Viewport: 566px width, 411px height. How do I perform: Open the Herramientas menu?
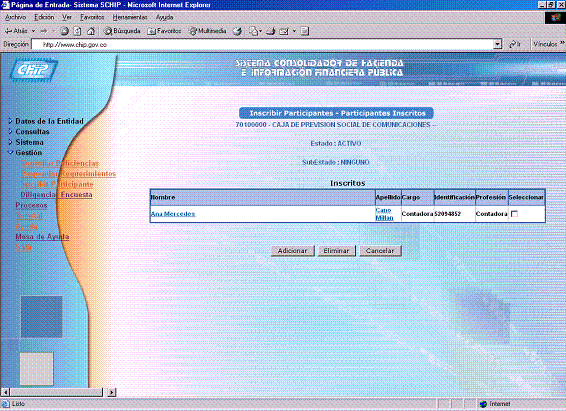130,17
